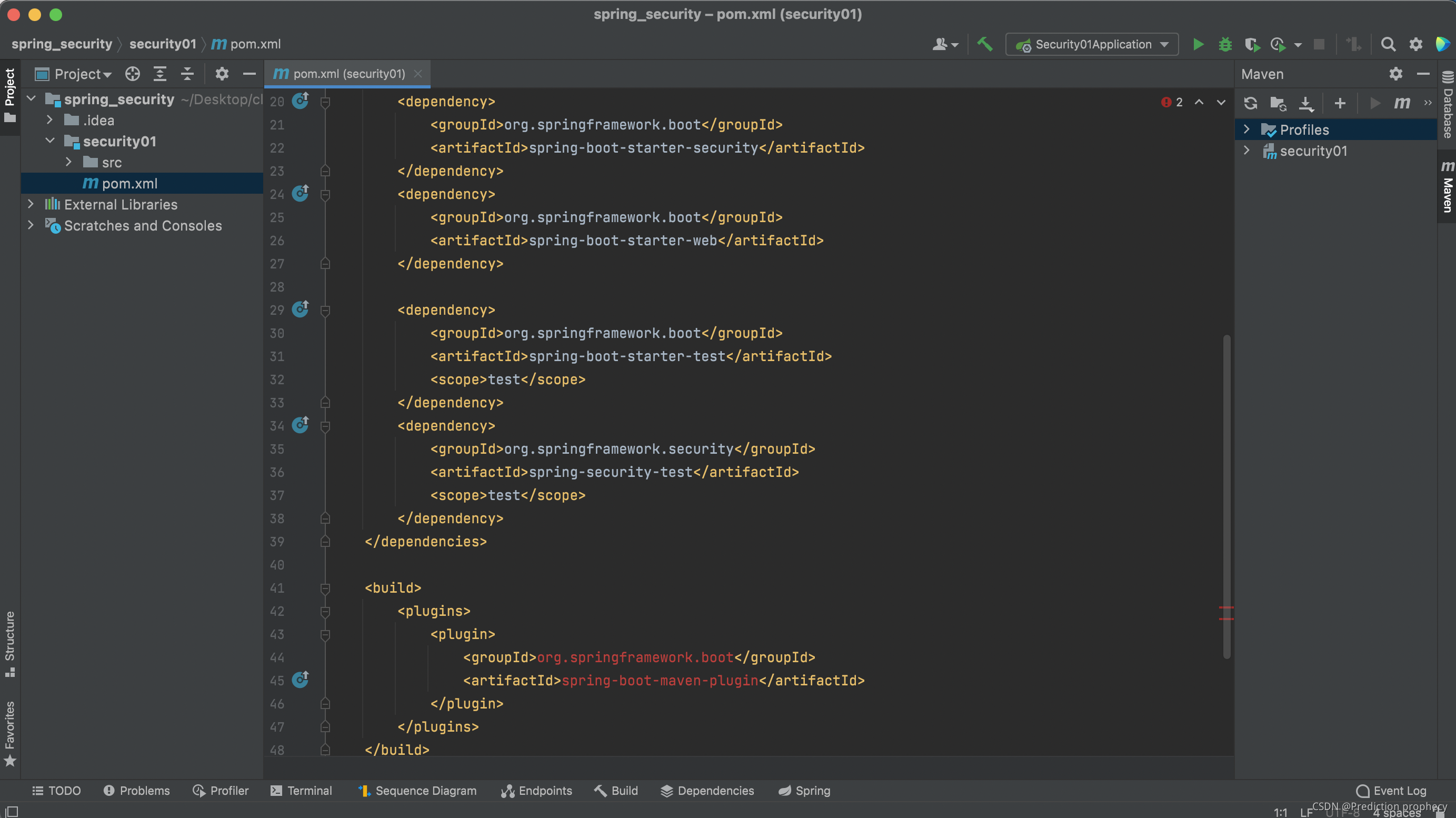
Task: Toggle the Favorites side panel
Action: click(x=9, y=733)
